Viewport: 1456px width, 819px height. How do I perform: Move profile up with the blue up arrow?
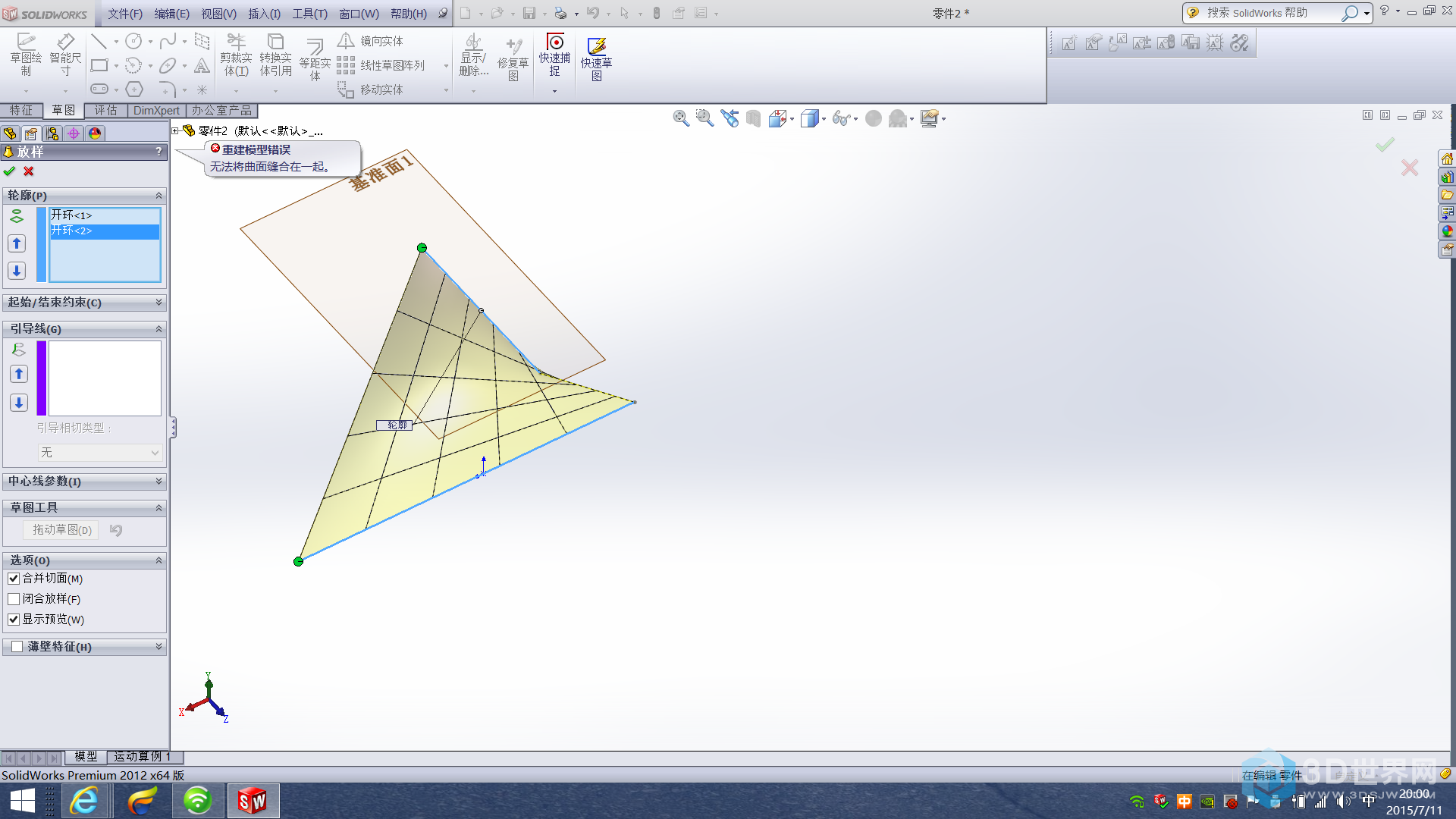17,243
